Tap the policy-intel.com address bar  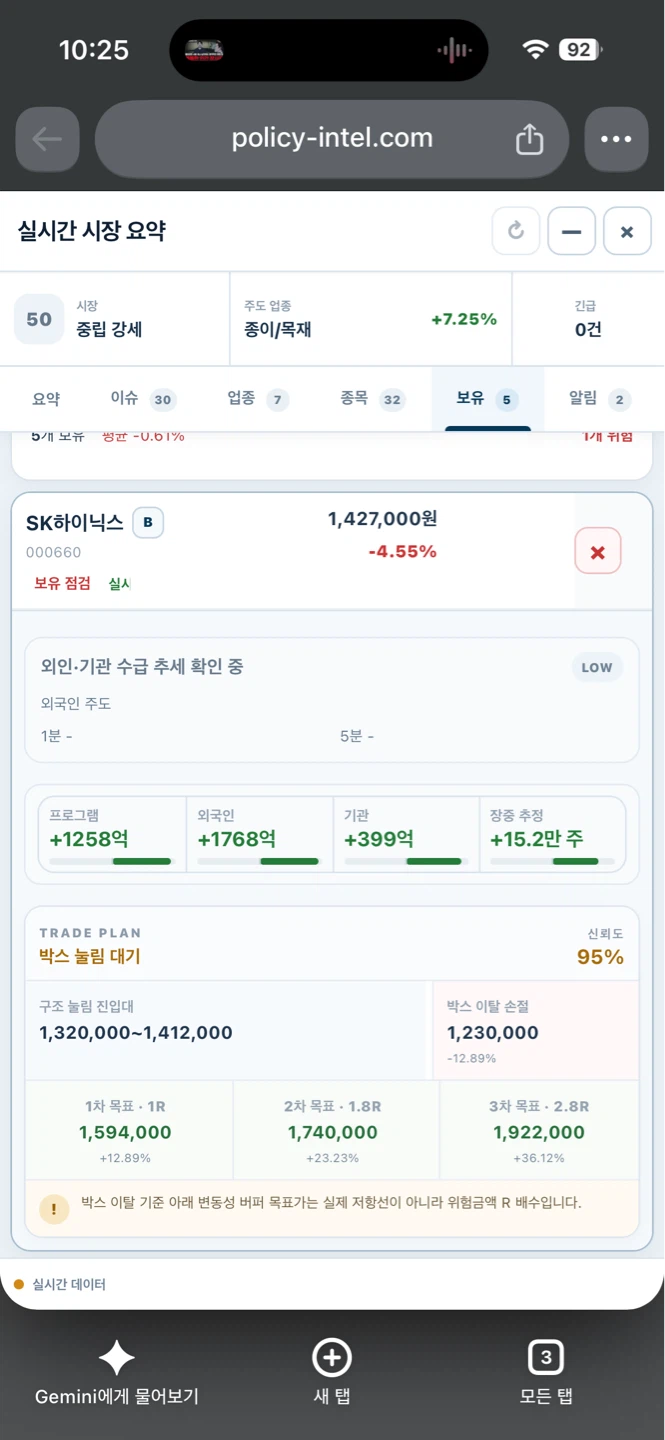click(332, 139)
